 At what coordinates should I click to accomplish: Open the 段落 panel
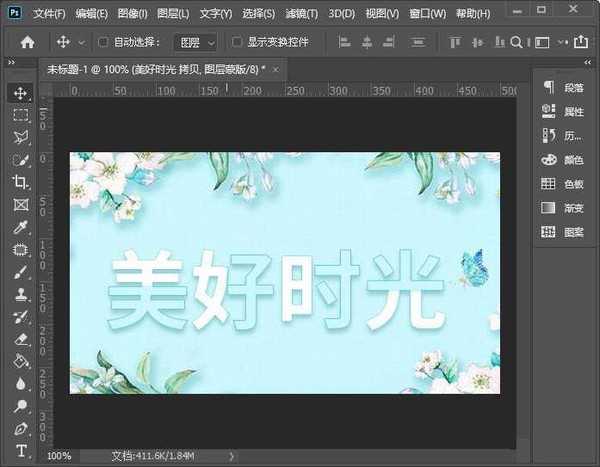pyautogui.click(x=563, y=87)
